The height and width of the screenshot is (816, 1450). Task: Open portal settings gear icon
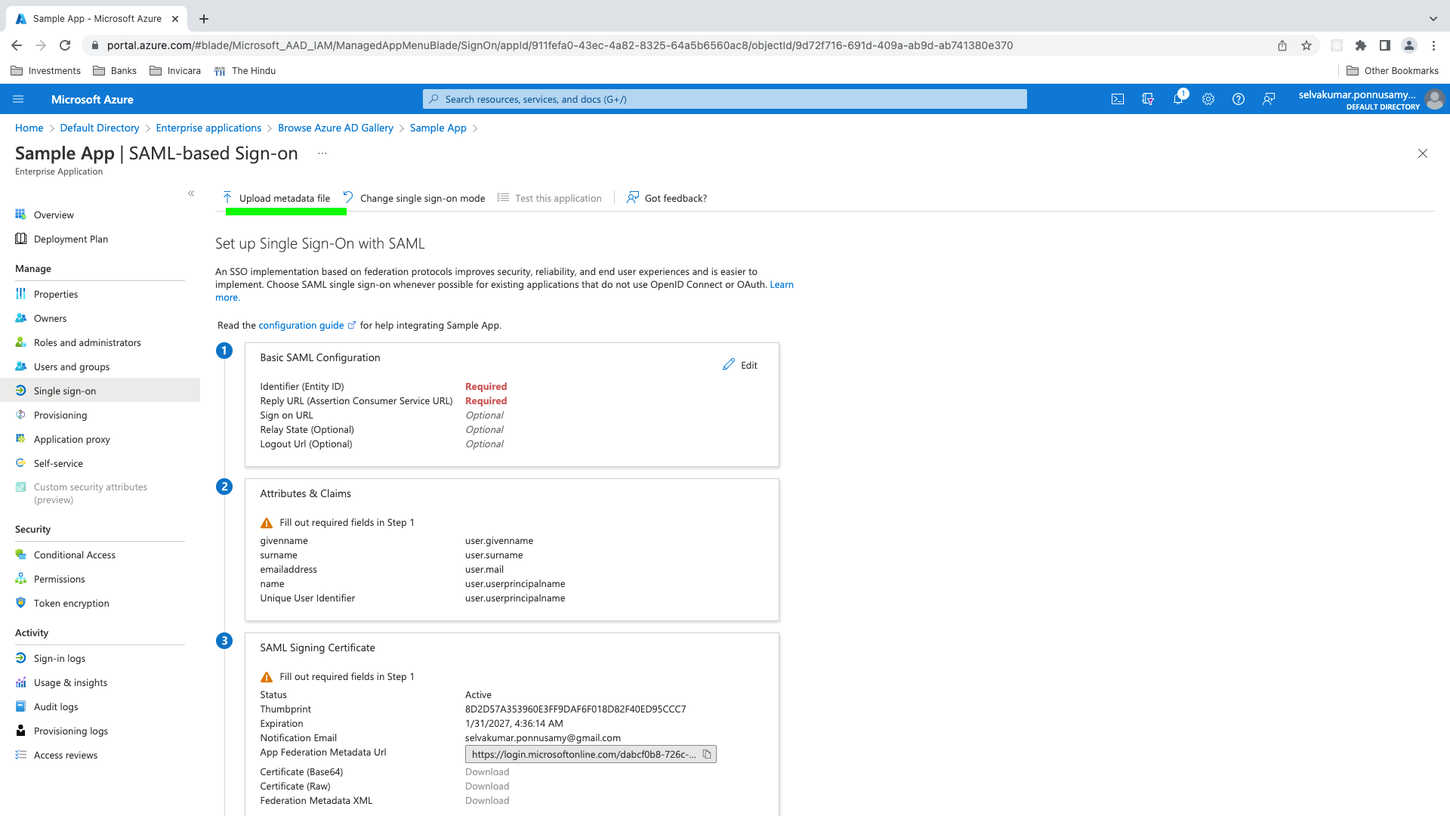(1208, 99)
